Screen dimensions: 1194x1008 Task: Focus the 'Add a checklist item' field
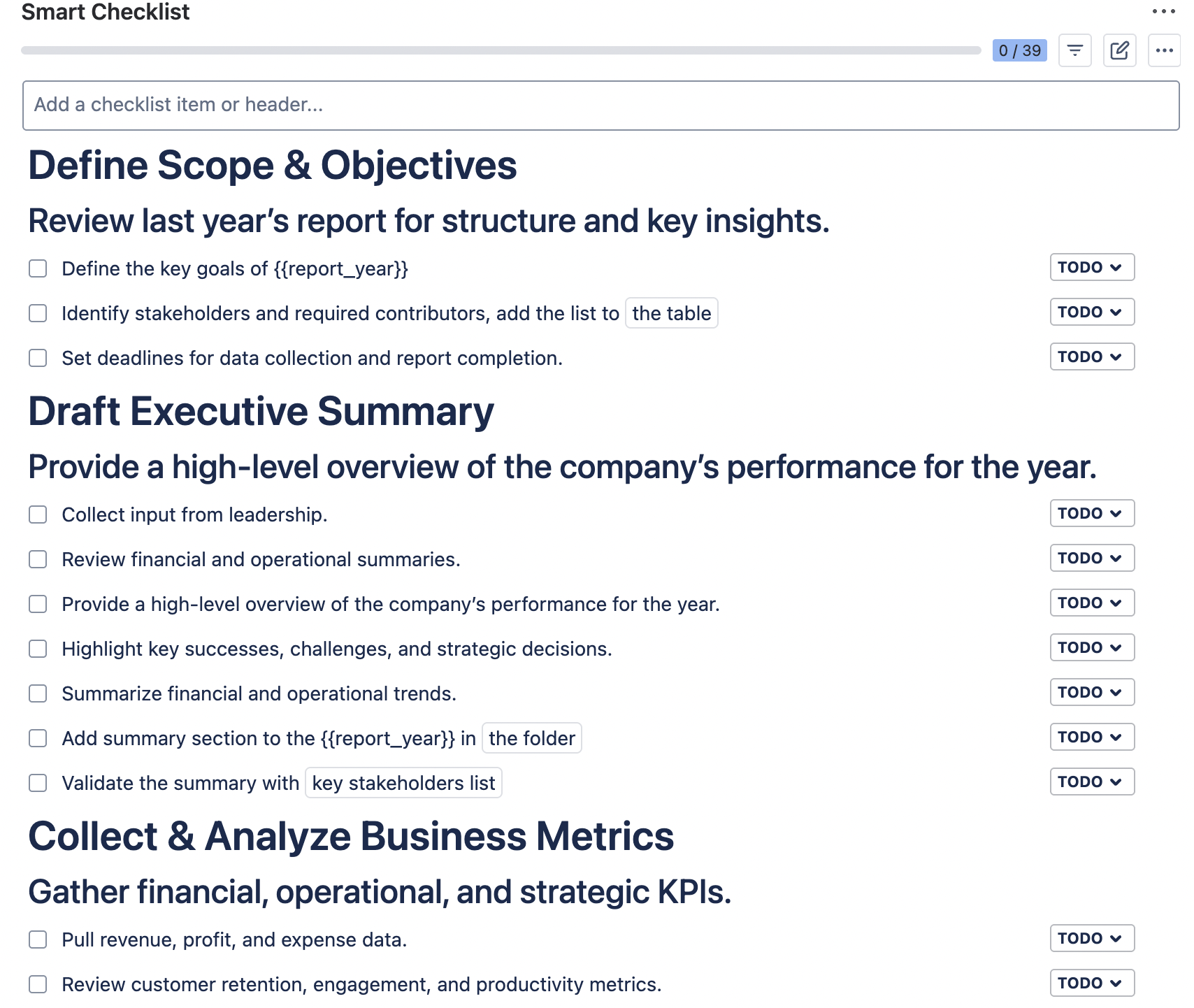tap(600, 105)
